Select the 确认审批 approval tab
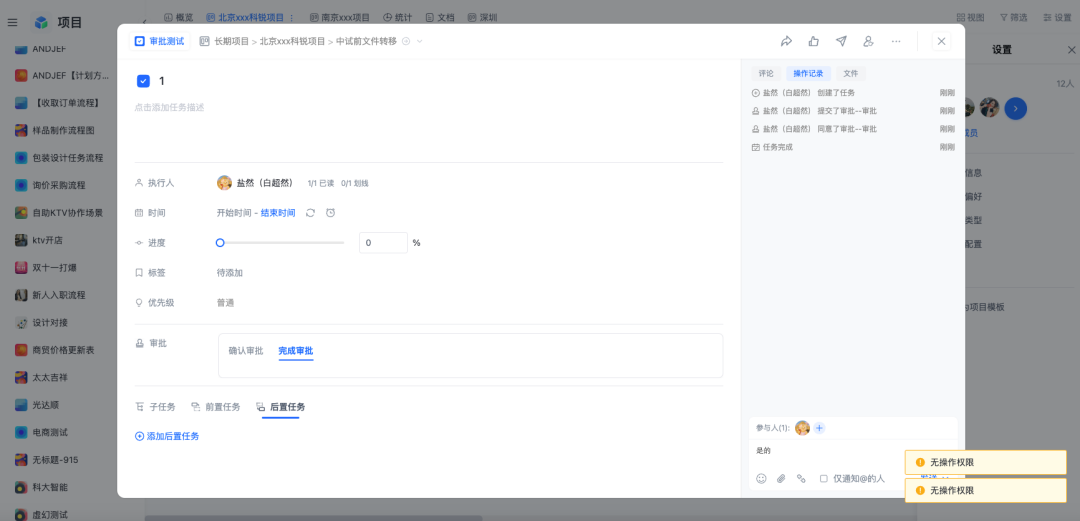Image resolution: width=1080 pixels, height=521 pixels. 246,351
